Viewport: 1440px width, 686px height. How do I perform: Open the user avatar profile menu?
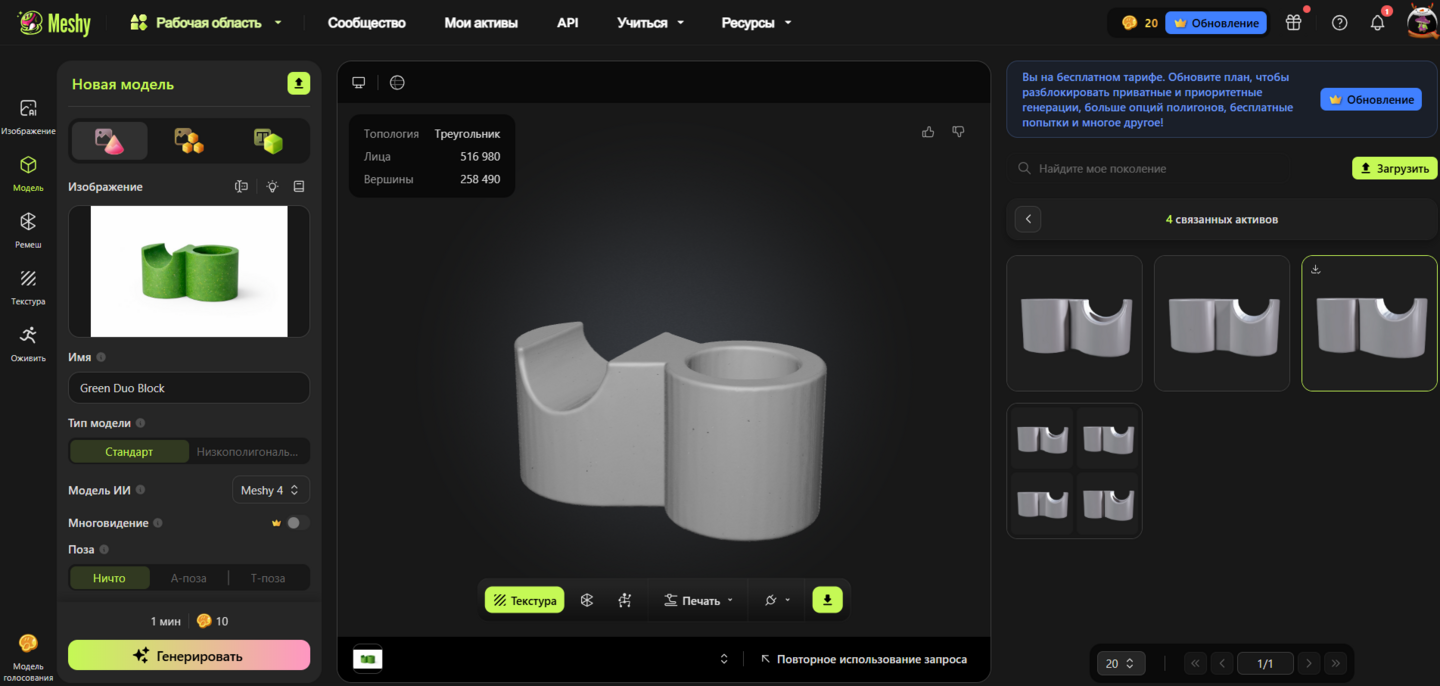click(x=1421, y=21)
